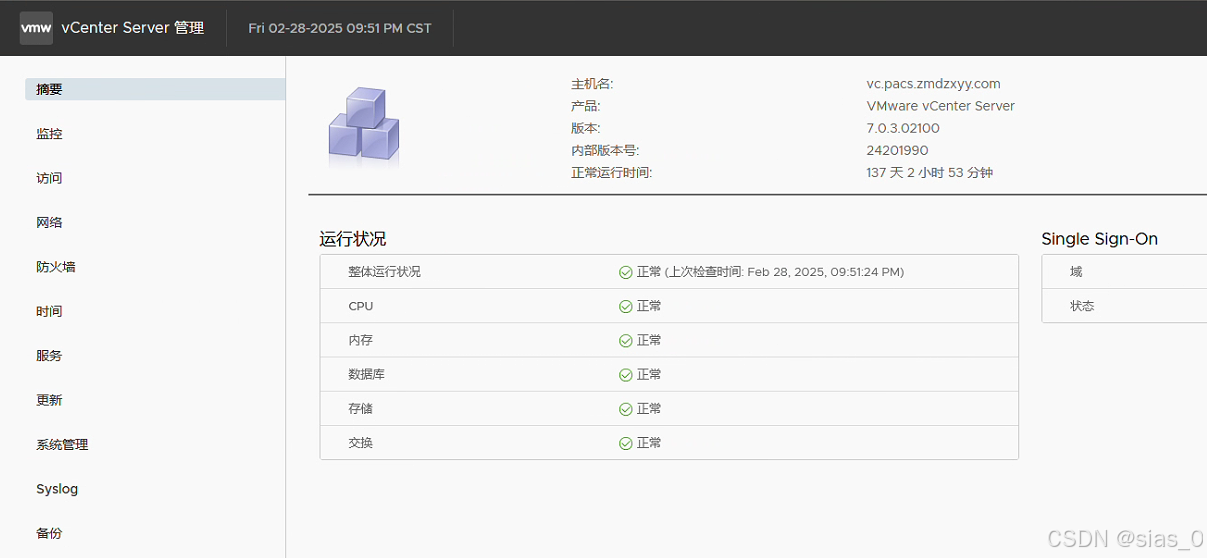Click the 内部版本号 label

pos(605,151)
